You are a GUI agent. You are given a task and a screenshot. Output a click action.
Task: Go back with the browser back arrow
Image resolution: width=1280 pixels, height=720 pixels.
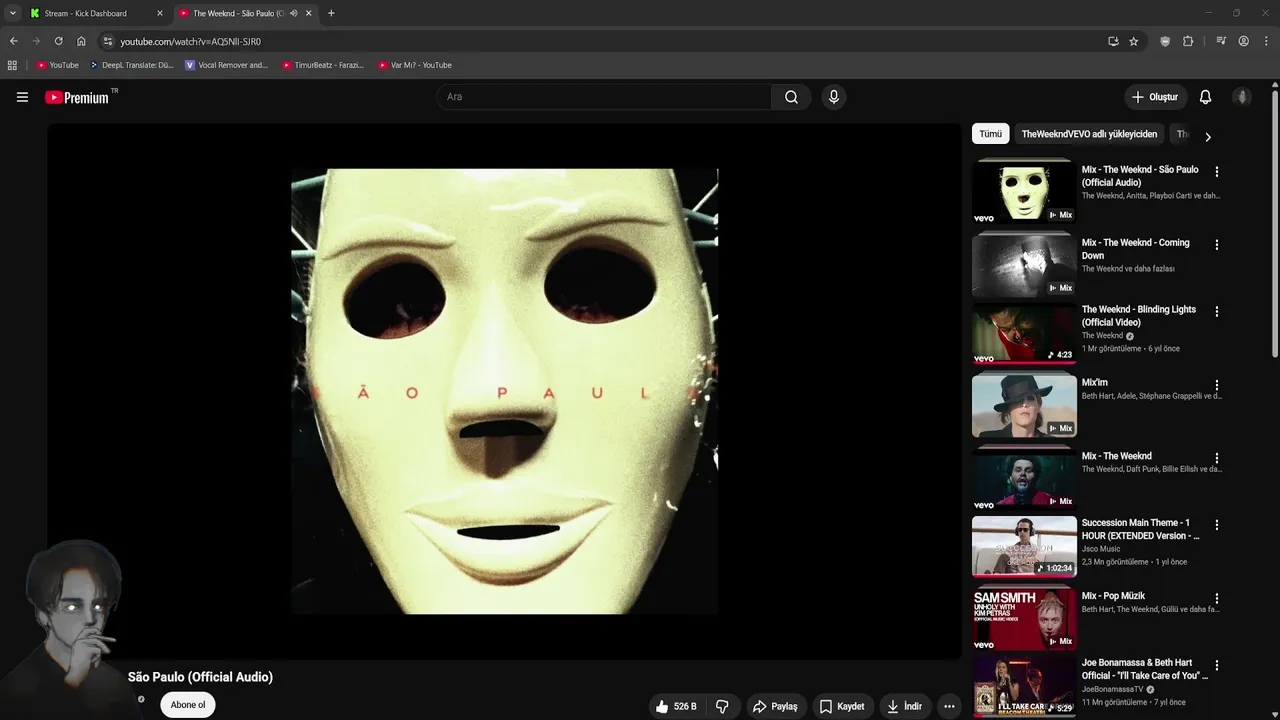point(13,41)
